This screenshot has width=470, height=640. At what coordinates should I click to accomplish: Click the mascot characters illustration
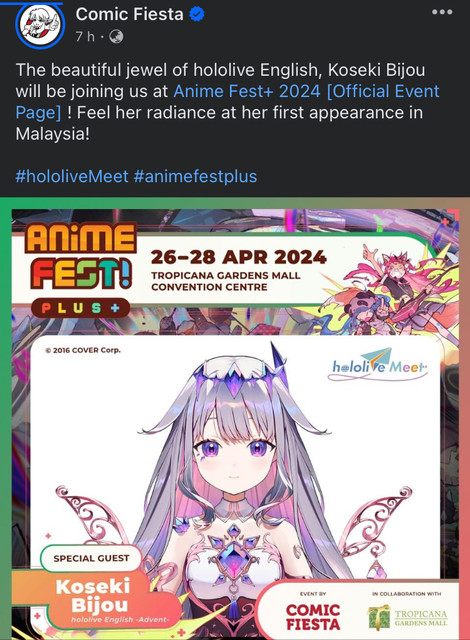point(388,288)
